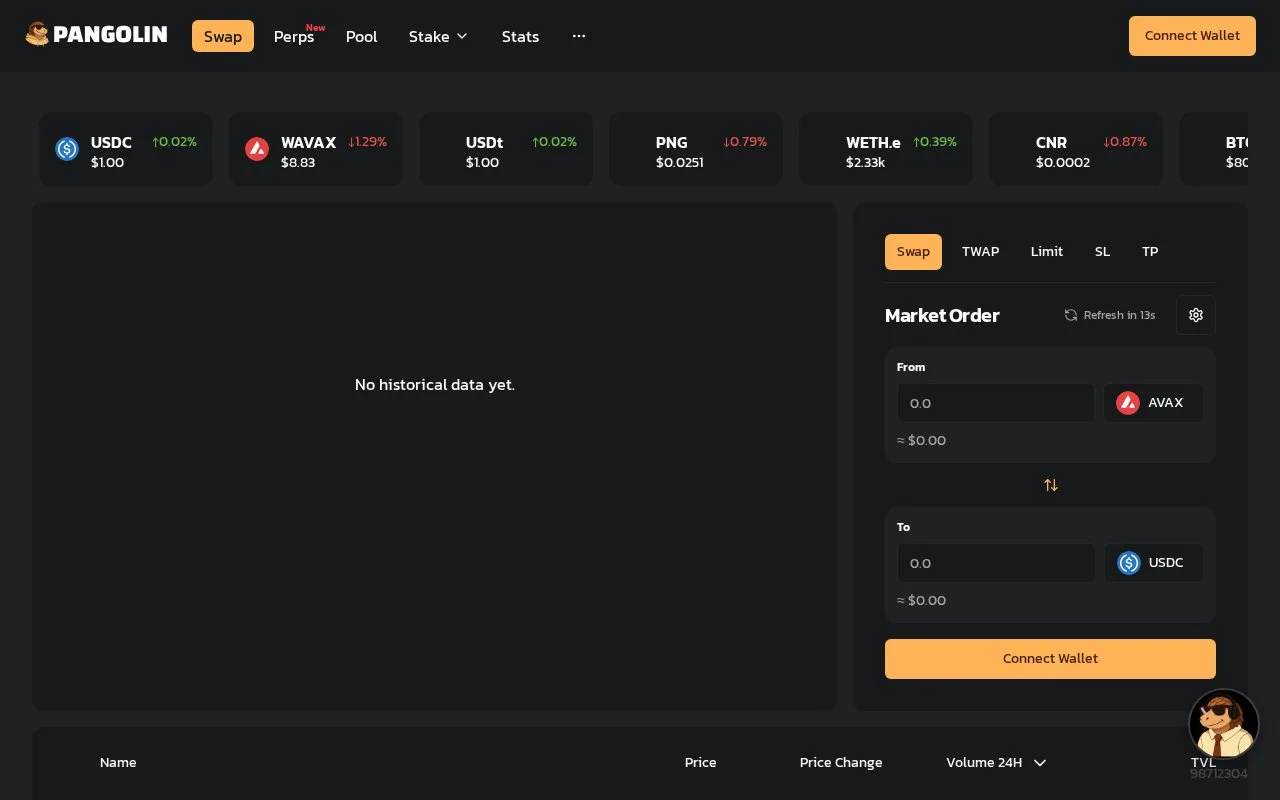Select the USDt ticker card
Image resolution: width=1280 pixels, height=800 pixels.
point(506,149)
